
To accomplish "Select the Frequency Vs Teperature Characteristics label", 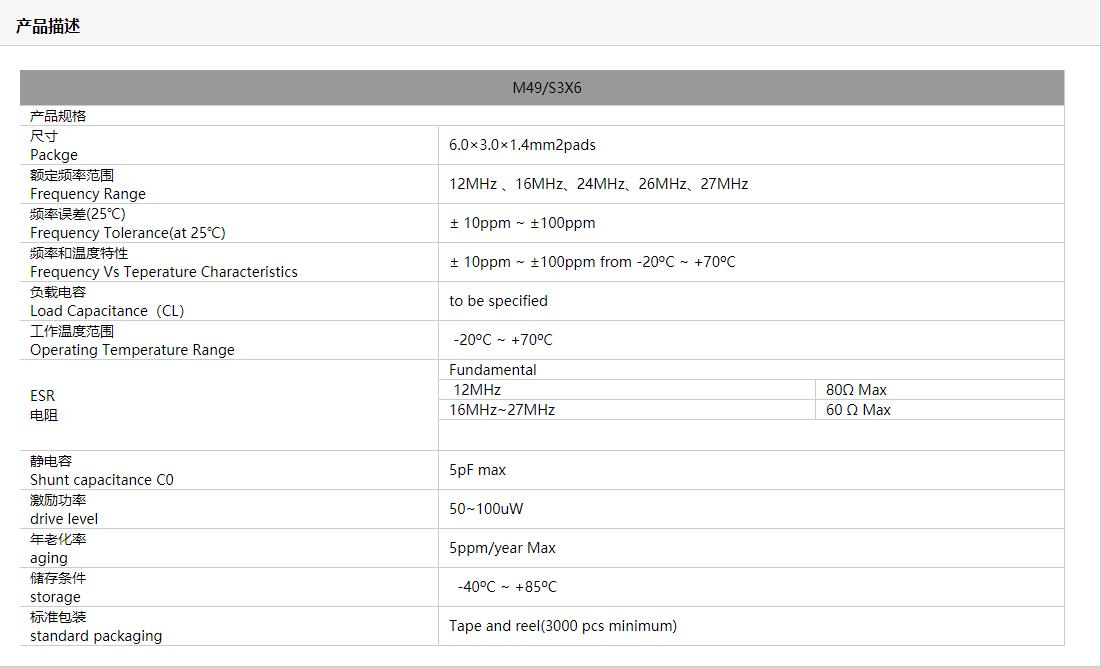I will 164,272.
